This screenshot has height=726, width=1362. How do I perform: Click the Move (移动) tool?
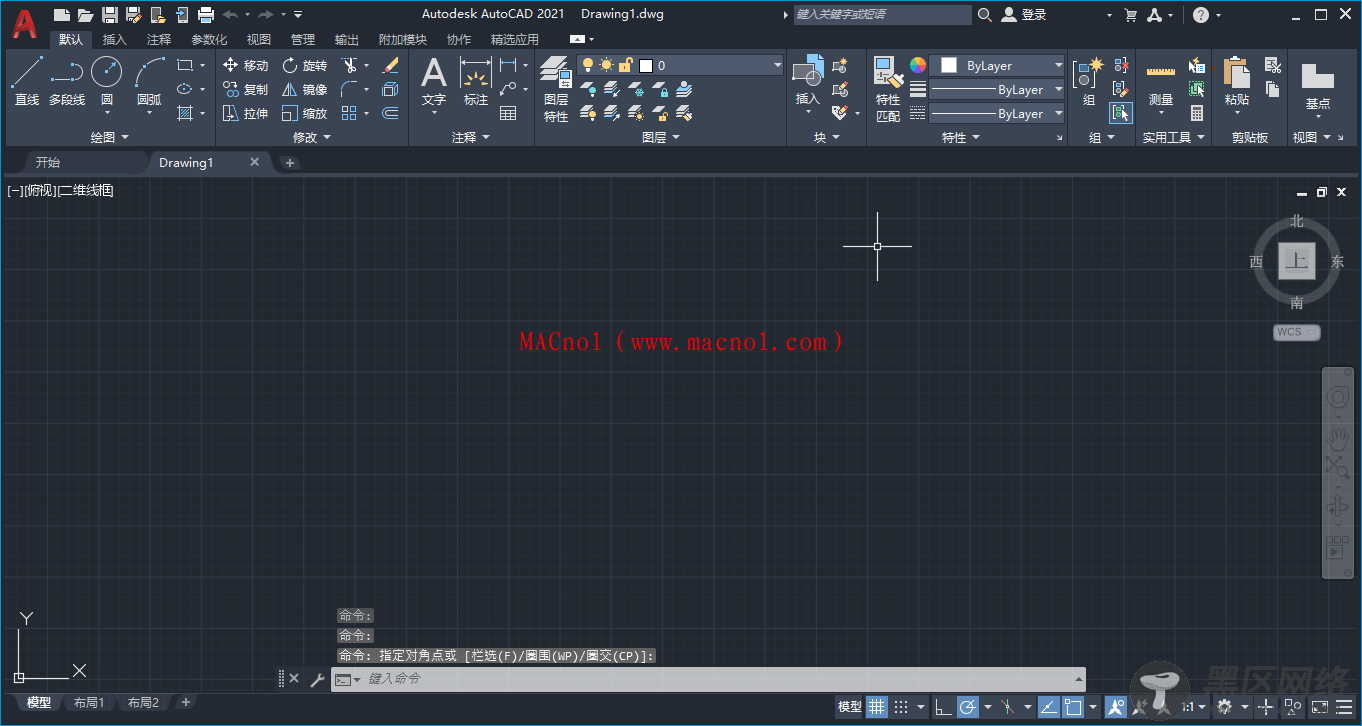245,65
